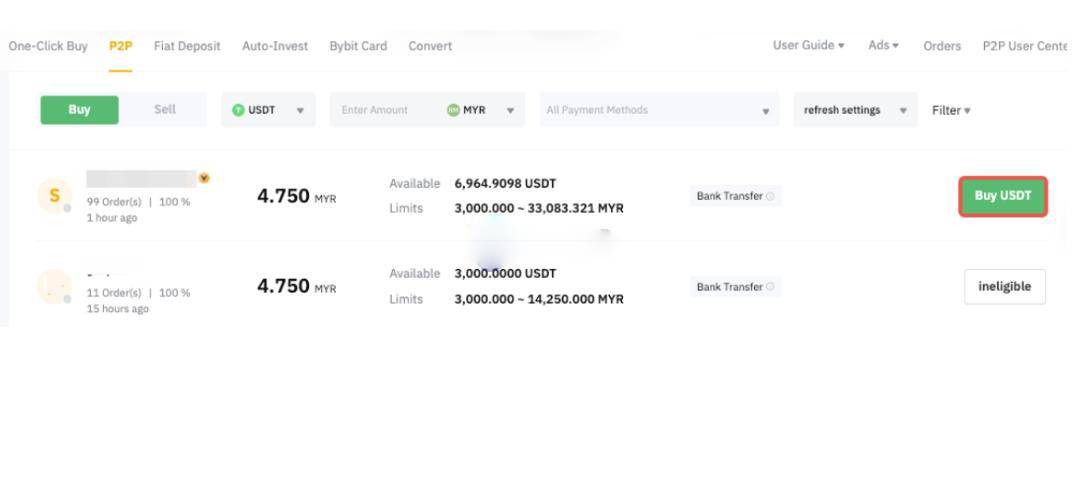Open the Fiat Deposit tab
This screenshot has width=1083, height=487.
[187, 46]
